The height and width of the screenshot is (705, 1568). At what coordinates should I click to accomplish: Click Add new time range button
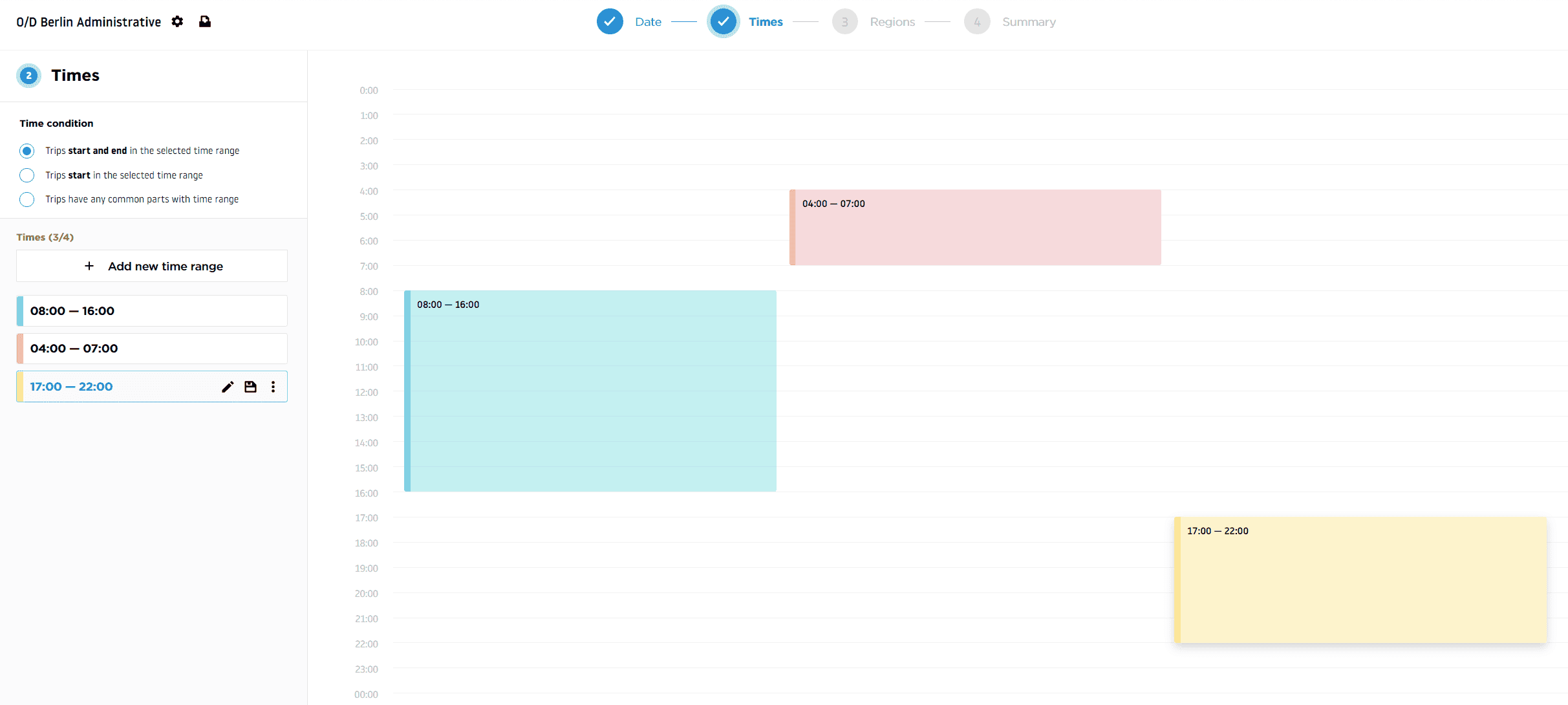tap(152, 266)
